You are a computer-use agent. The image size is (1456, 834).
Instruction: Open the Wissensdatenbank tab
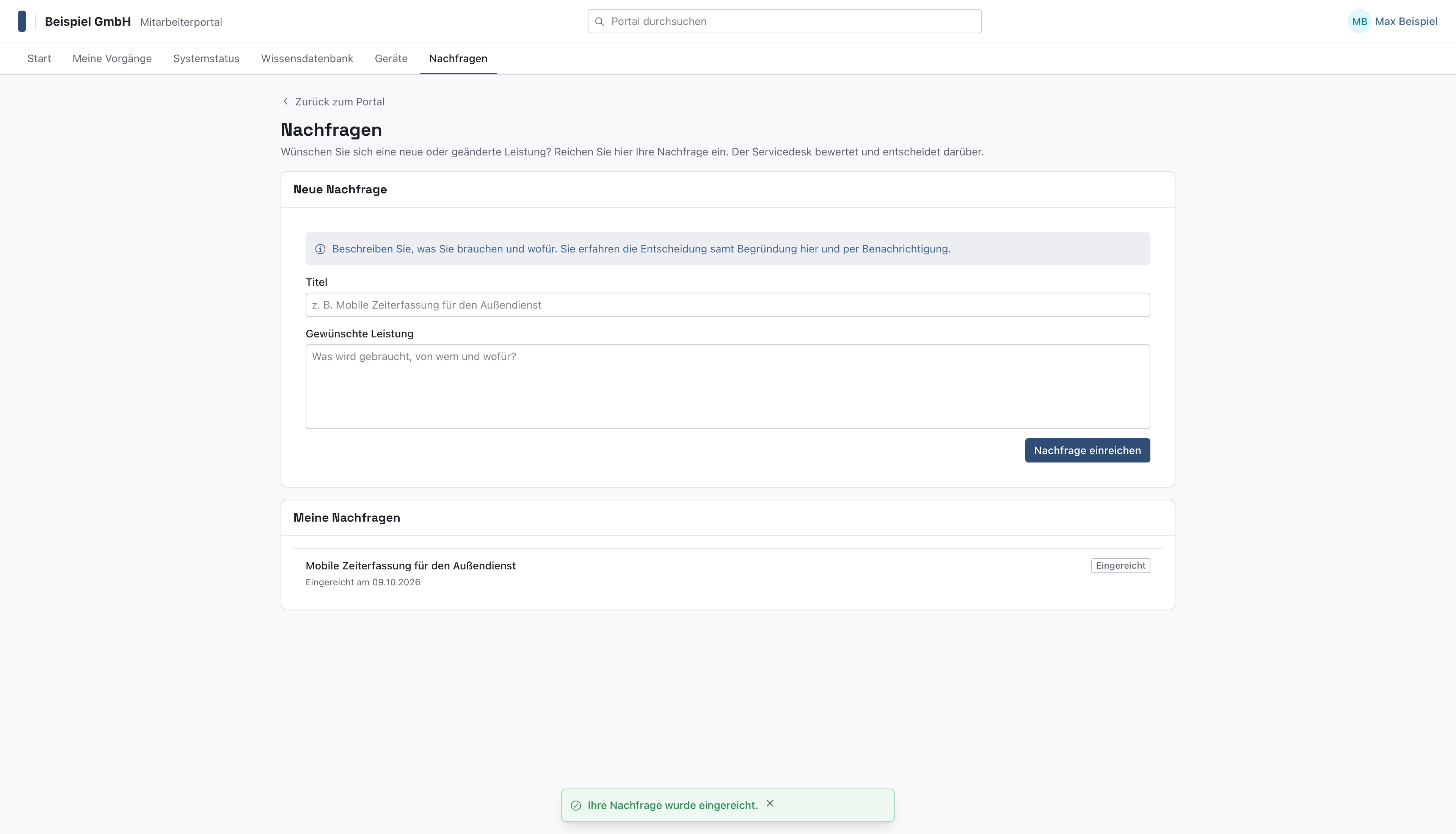307,58
